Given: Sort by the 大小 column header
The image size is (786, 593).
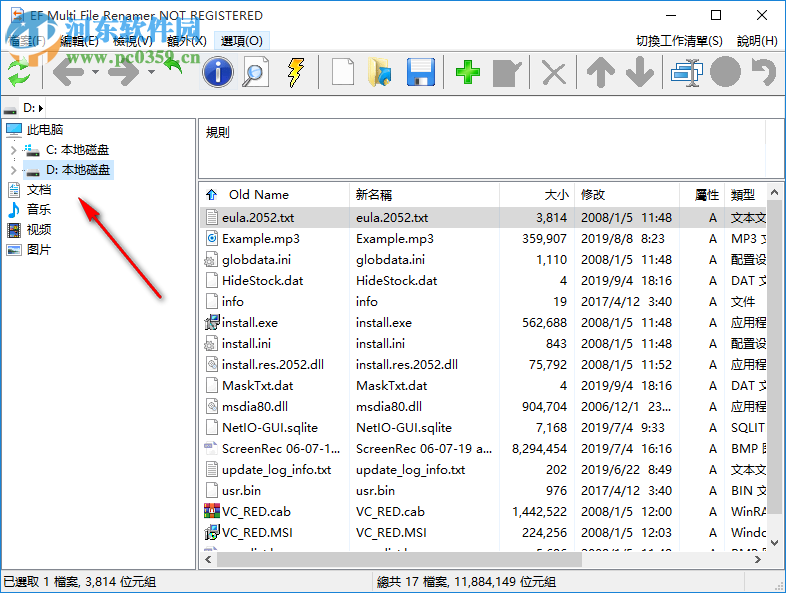Looking at the screenshot, I should tap(537, 194).
